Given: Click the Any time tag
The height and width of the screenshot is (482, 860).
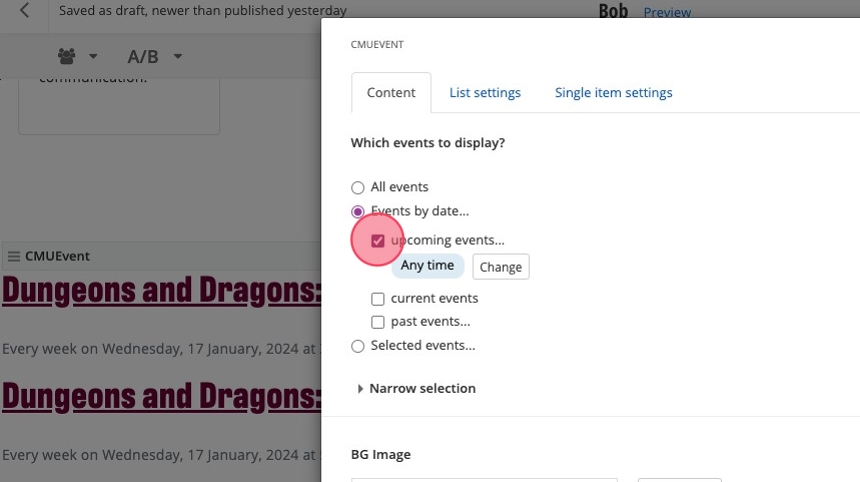Looking at the screenshot, I should click(x=427, y=266).
